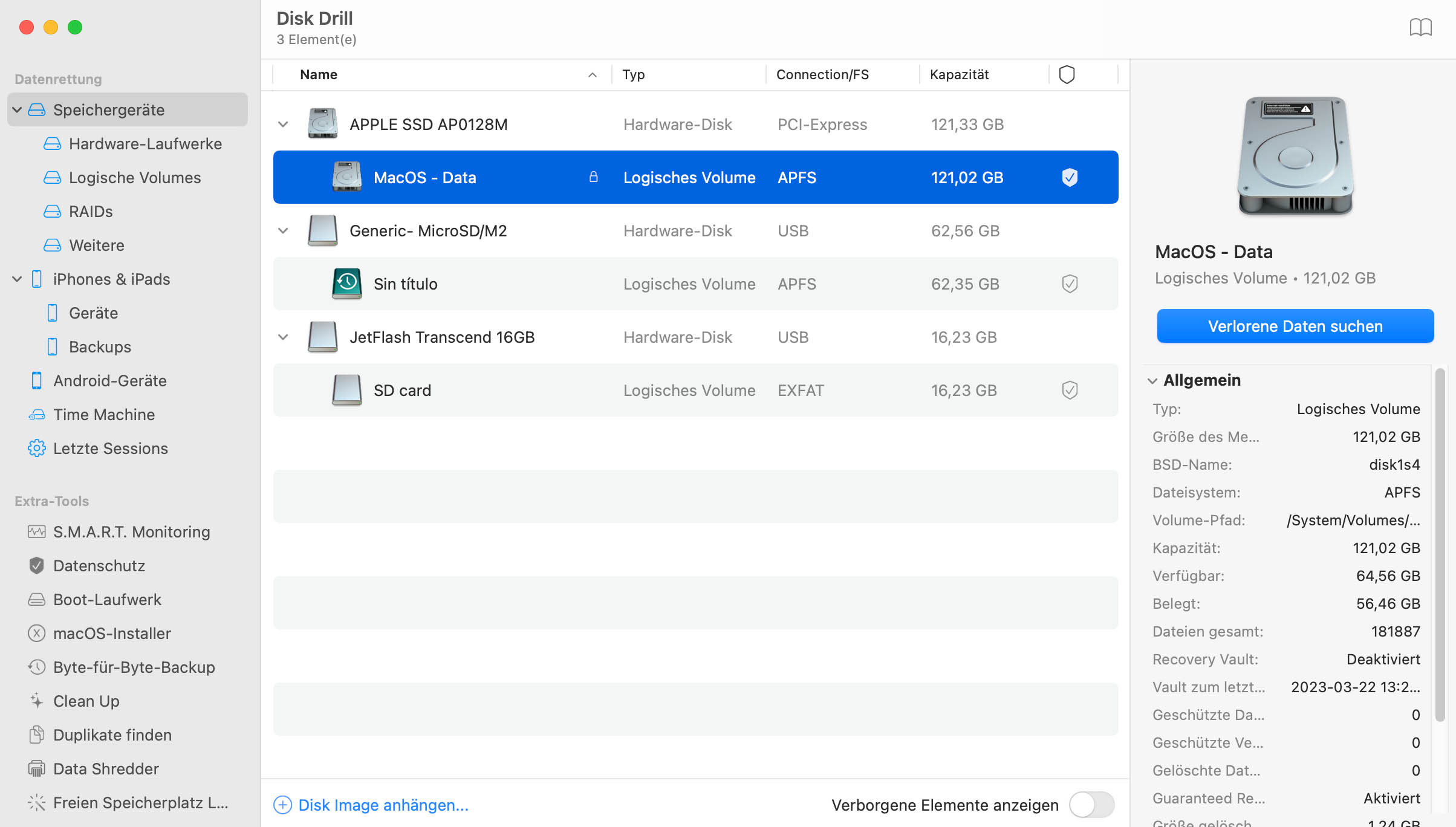
Task: Click Verlorene Daten suchen button
Action: 1295,326
